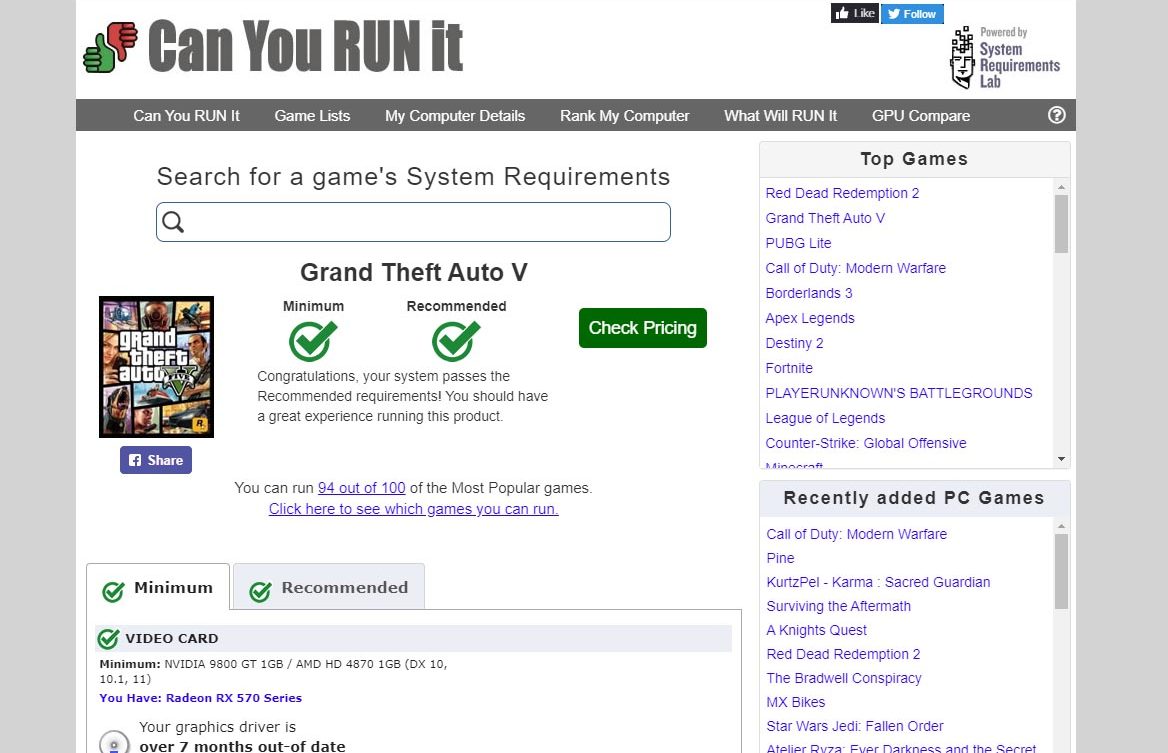Click the graphics driver update icon
Viewport: 1168px width, 753px height.
(115, 742)
